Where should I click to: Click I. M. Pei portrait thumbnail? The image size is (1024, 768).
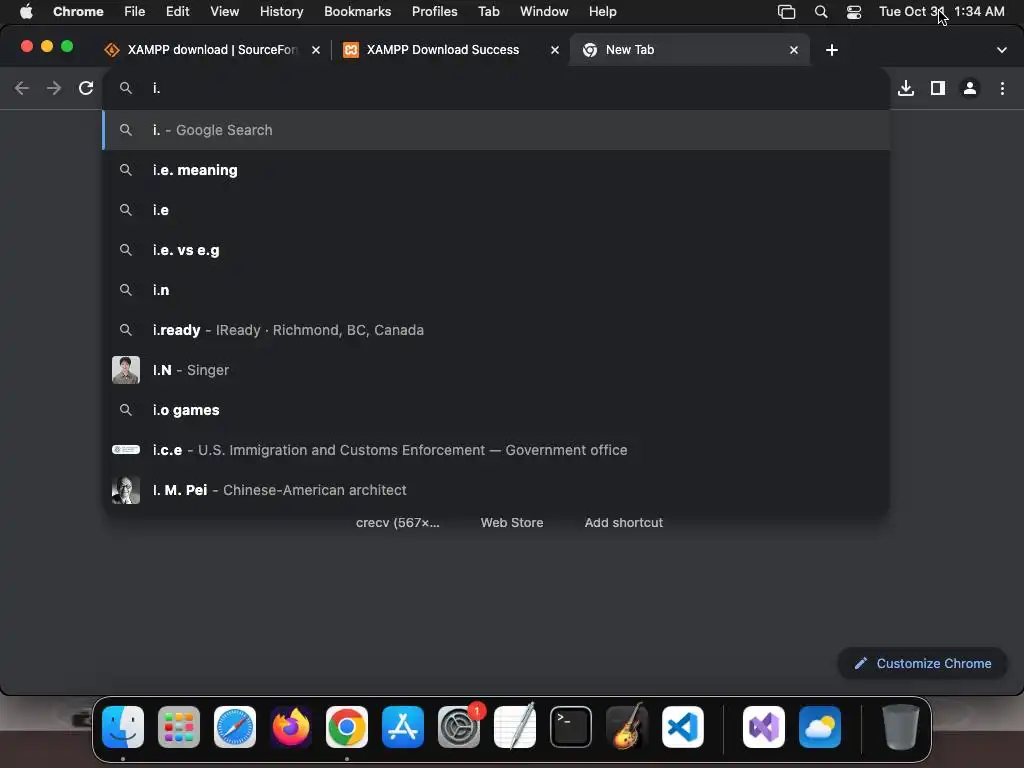(x=126, y=490)
